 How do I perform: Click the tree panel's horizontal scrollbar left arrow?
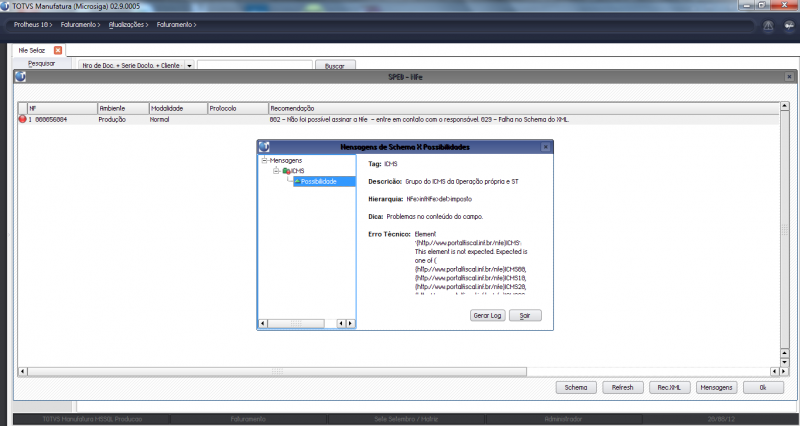pyautogui.click(x=263, y=323)
